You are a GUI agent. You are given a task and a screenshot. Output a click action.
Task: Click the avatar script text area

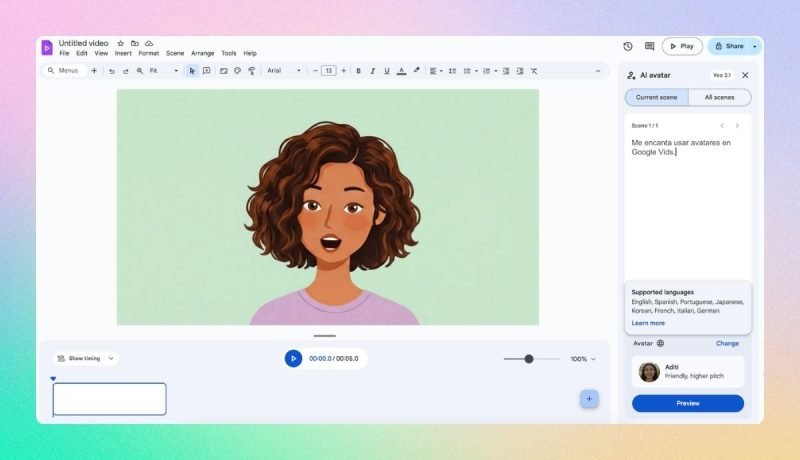pos(688,204)
